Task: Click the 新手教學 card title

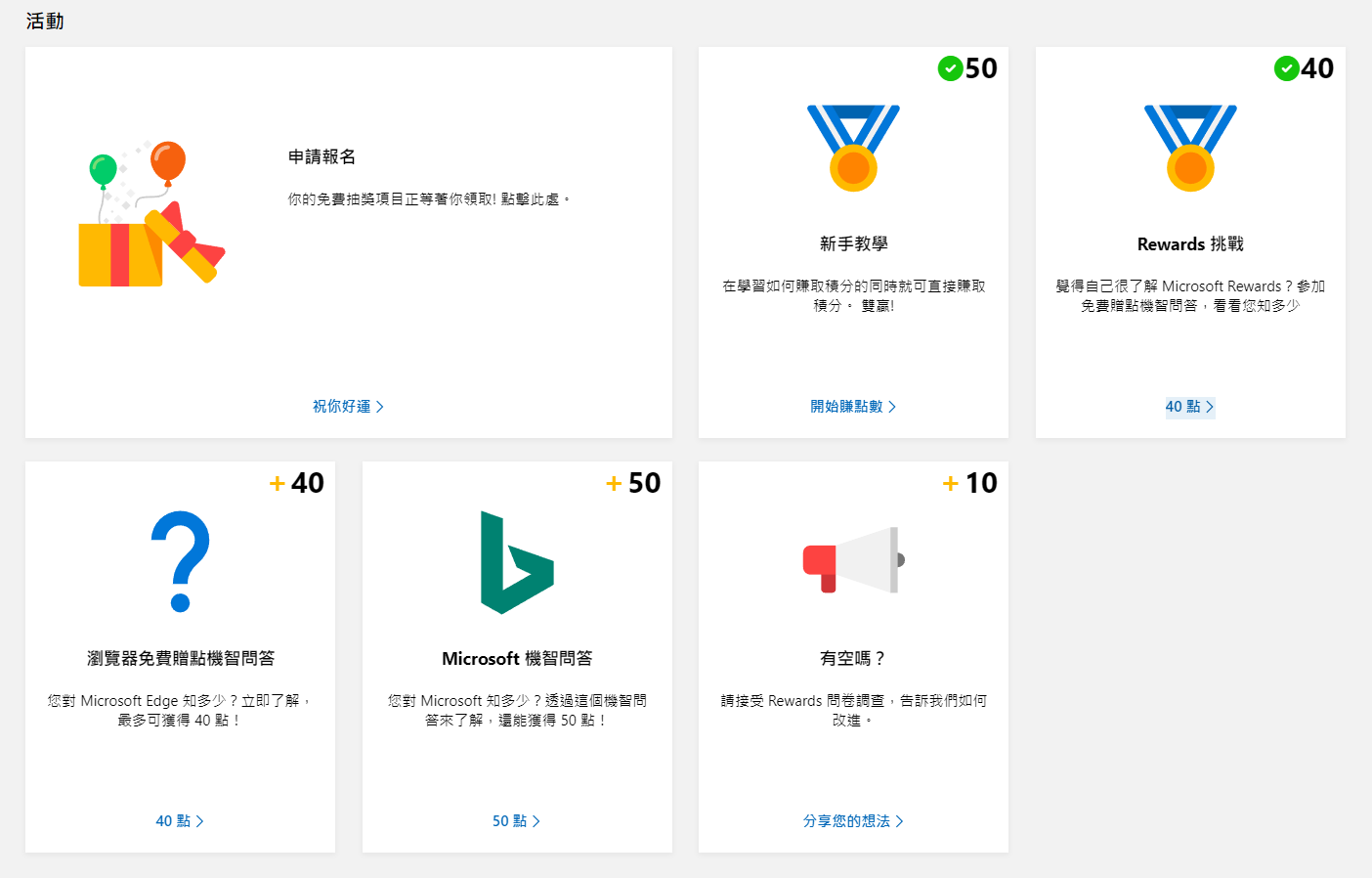Action: (853, 244)
